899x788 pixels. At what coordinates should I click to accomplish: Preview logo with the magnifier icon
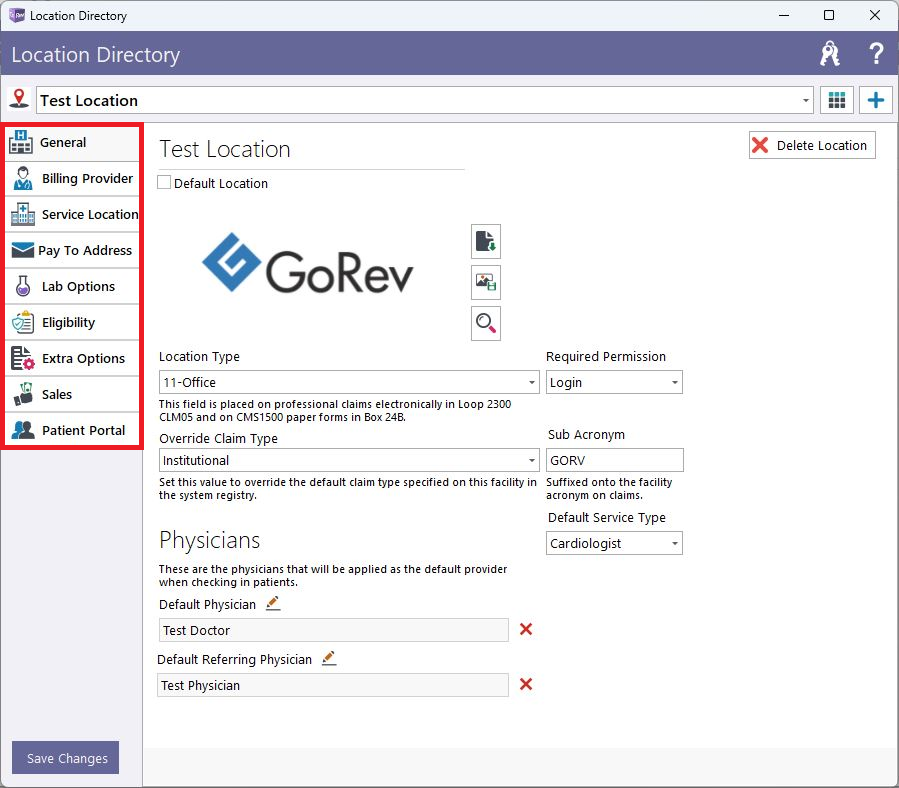(486, 323)
